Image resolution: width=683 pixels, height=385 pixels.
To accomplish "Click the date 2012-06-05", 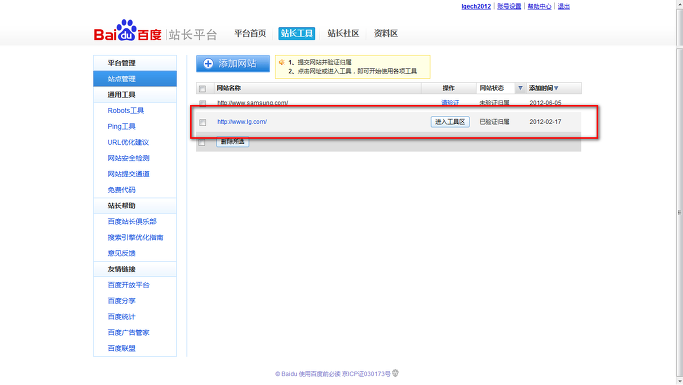I will tap(545, 103).
